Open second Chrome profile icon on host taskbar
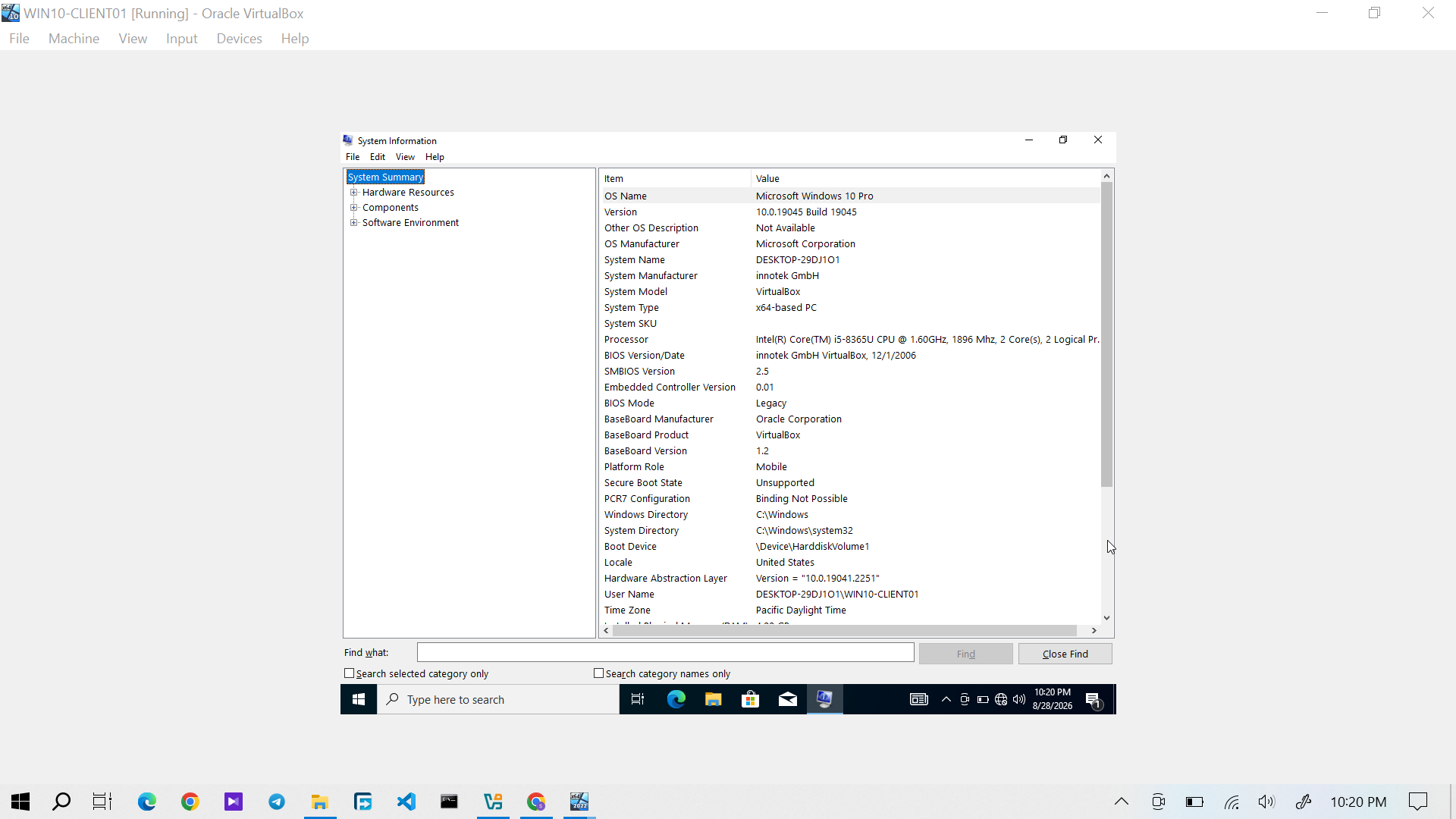The height and width of the screenshot is (819, 1456). (x=536, y=802)
